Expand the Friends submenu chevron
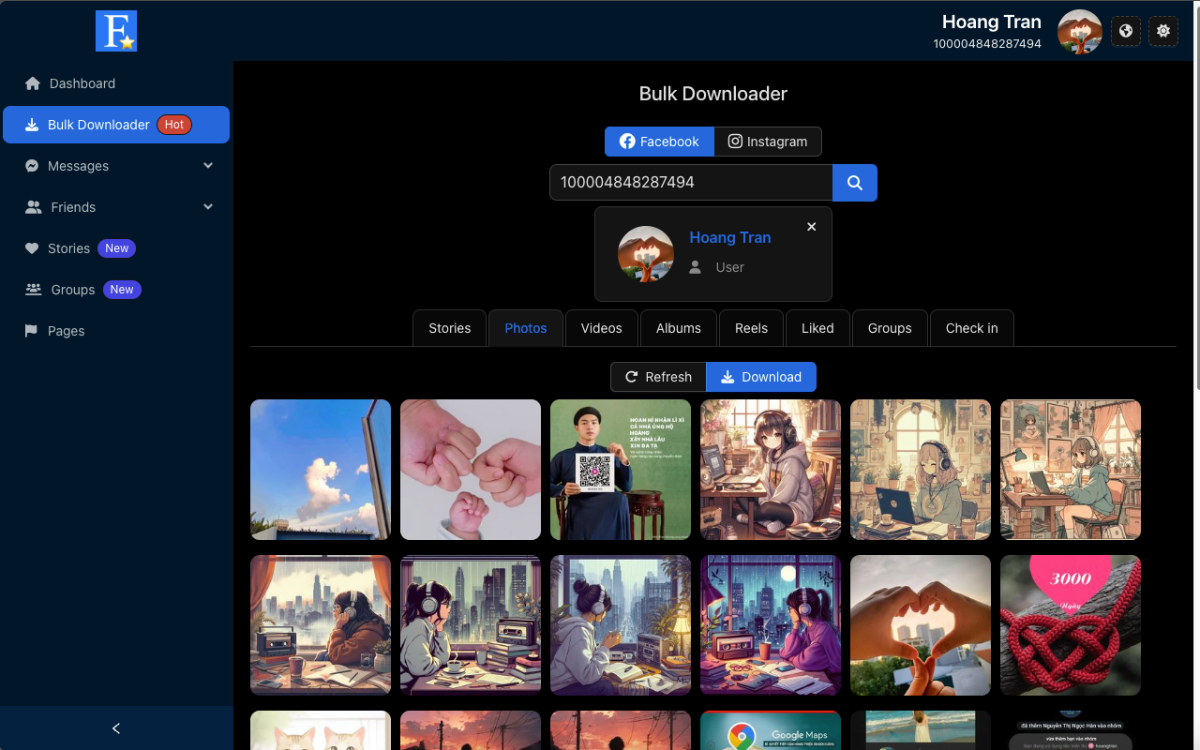The image size is (1200, 750). pyautogui.click(x=208, y=207)
